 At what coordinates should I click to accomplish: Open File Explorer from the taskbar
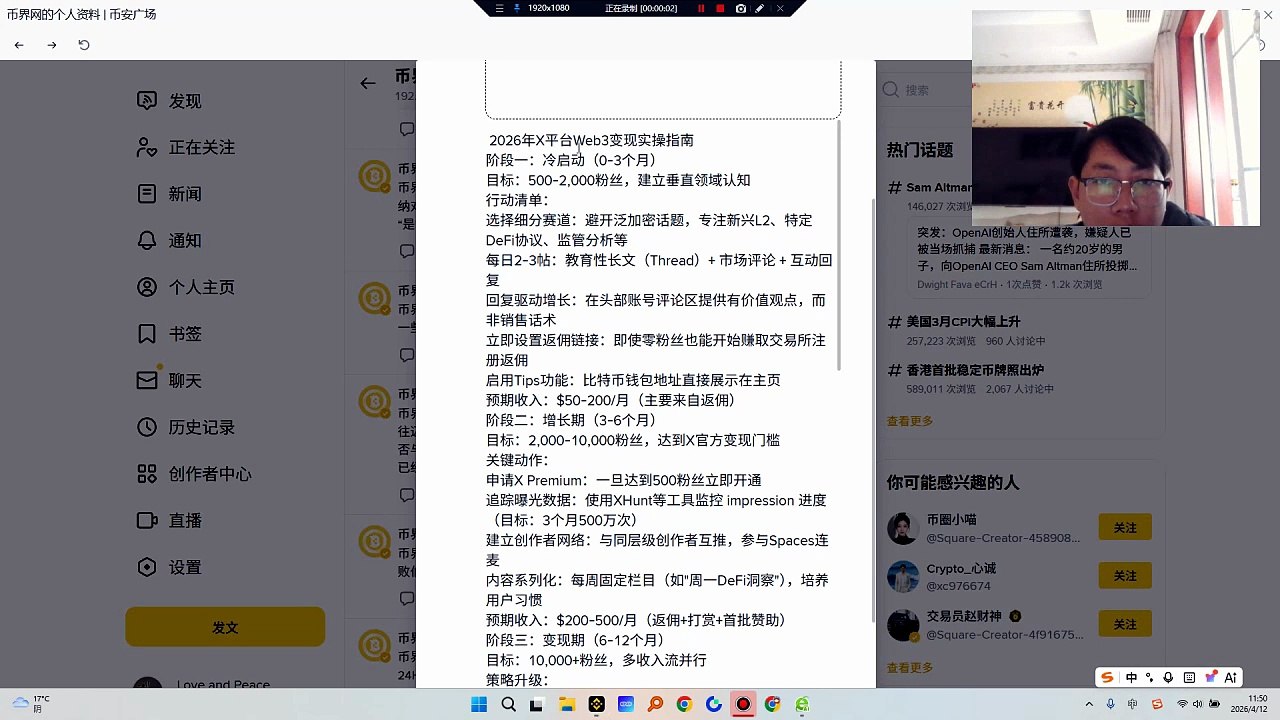(x=567, y=704)
